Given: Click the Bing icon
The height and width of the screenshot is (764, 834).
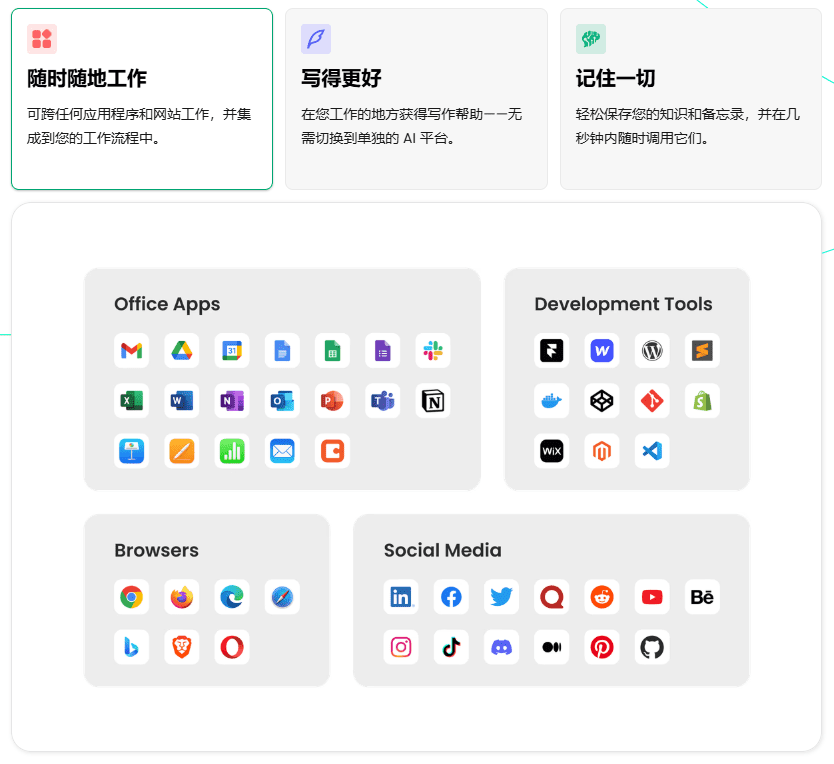Looking at the screenshot, I should pyautogui.click(x=131, y=647).
